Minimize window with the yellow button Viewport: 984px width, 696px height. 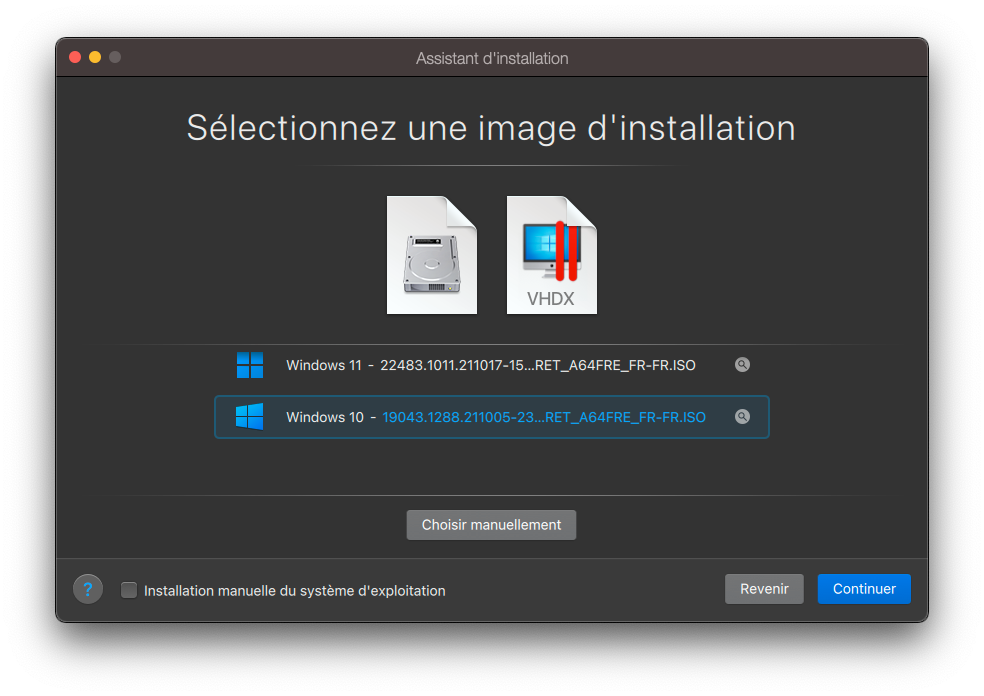coord(95,57)
